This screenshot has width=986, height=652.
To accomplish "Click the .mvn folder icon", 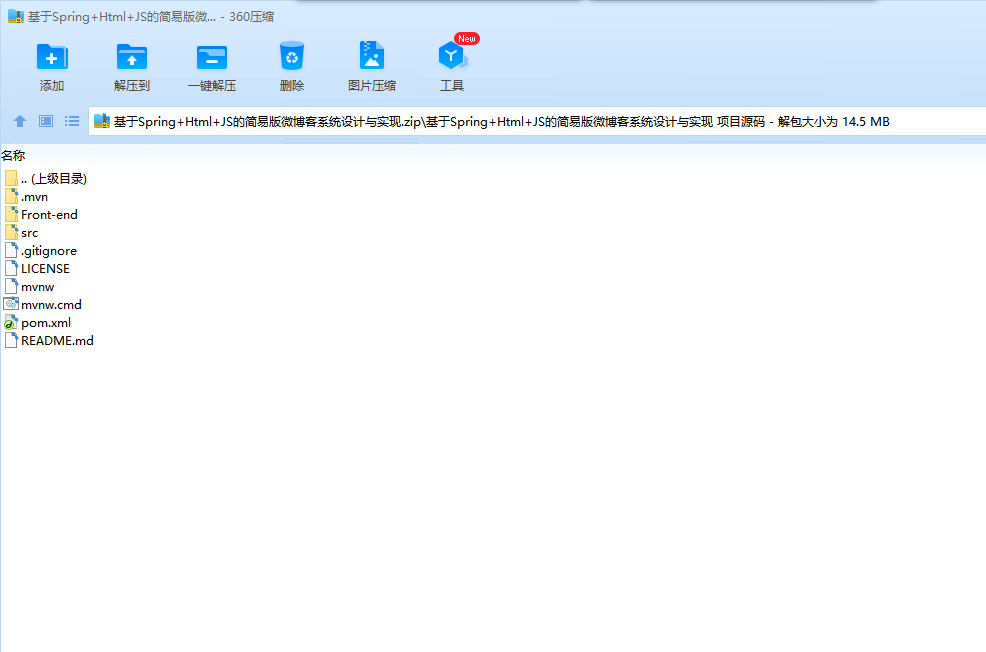I will (11, 196).
